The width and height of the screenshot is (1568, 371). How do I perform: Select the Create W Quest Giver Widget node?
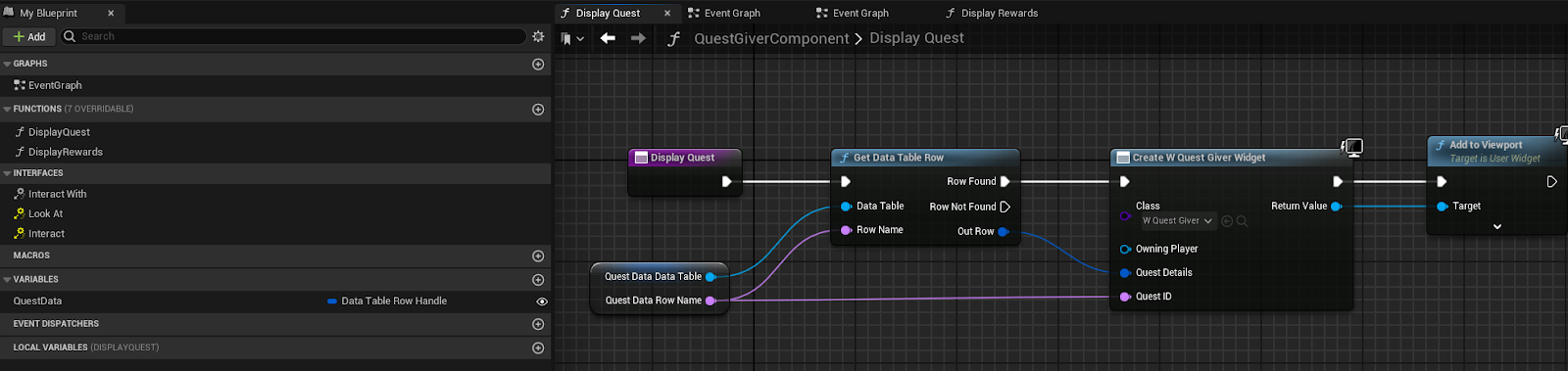pyautogui.click(x=1231, y=158)
